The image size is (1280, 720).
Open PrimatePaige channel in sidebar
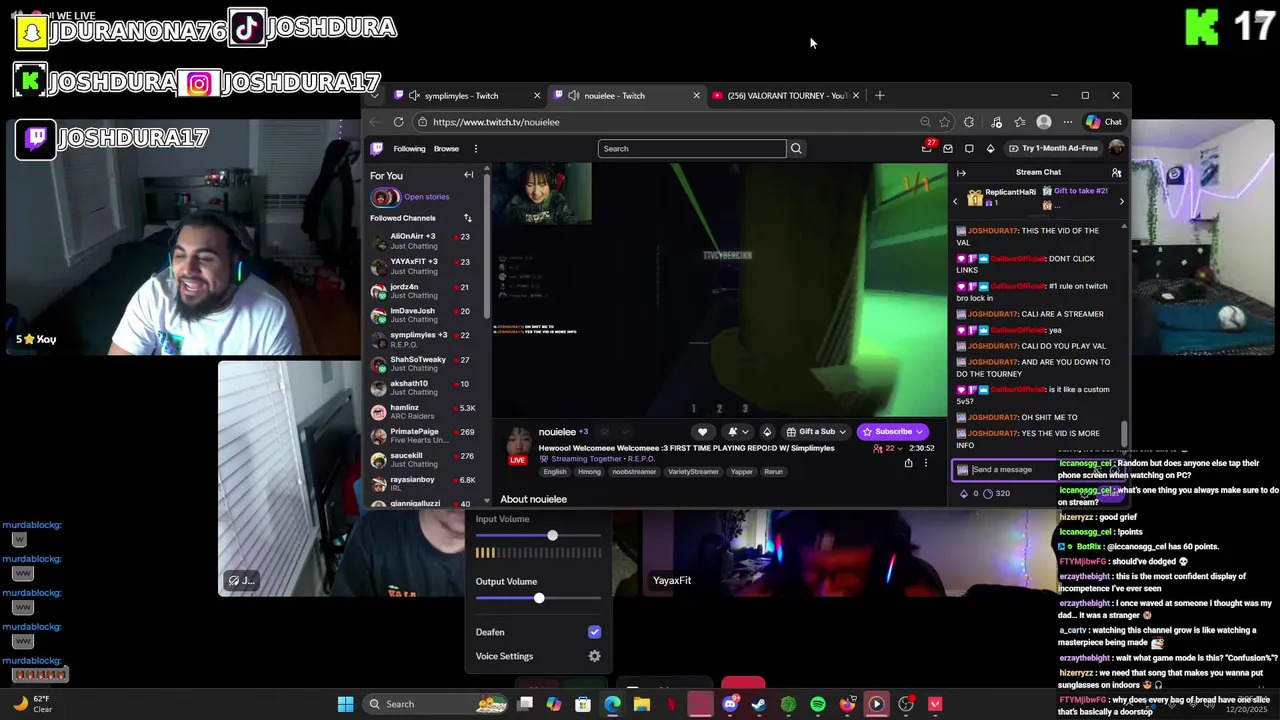(425, 436)
